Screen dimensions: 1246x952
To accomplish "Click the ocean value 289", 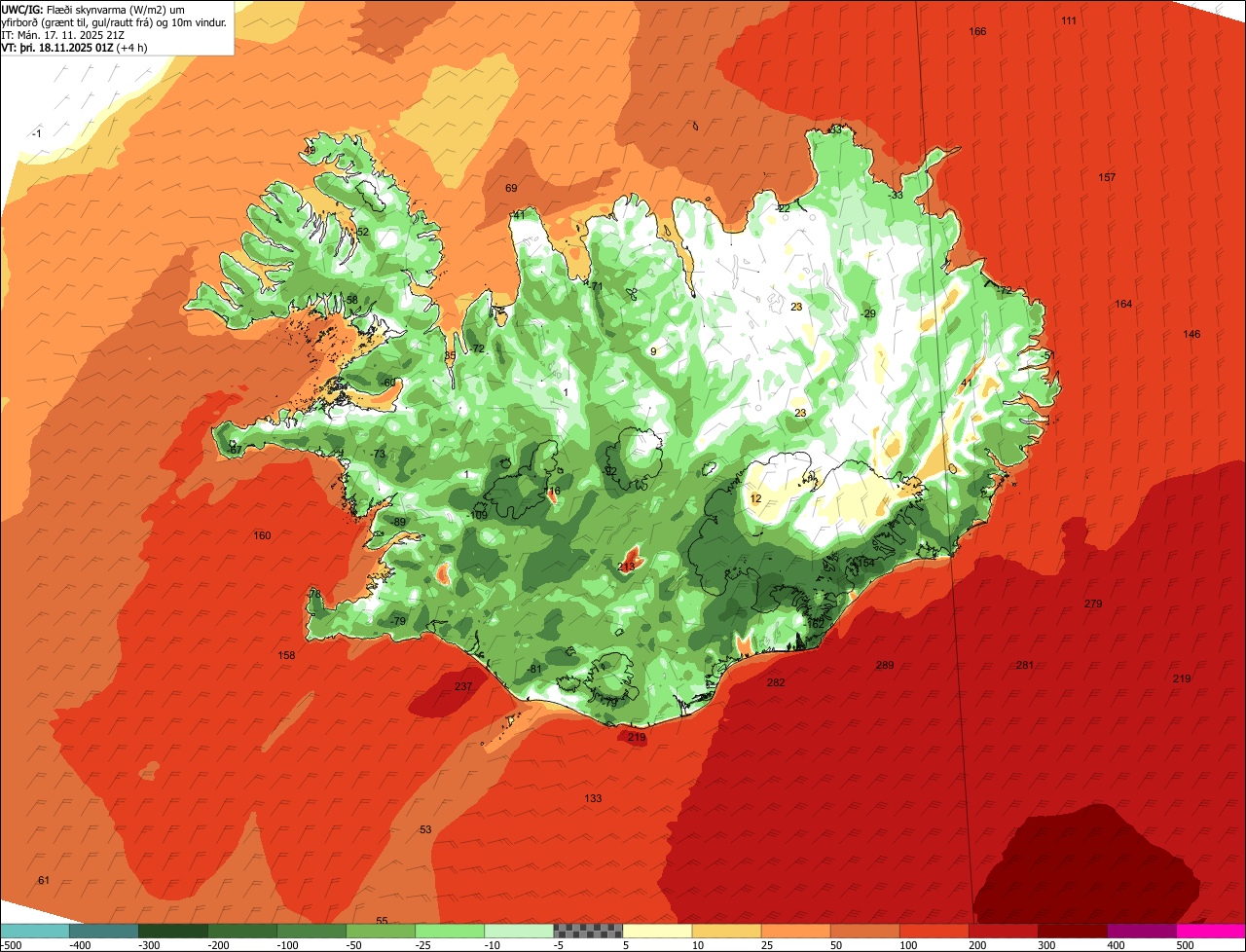I will pyautogui.click(x=885, y=665).
